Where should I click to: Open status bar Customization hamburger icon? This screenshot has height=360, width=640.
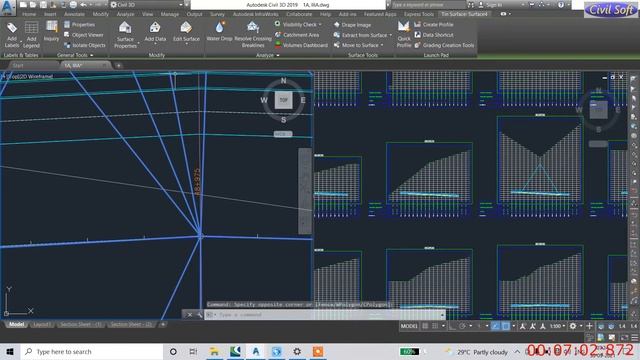(x=635, y=337)
